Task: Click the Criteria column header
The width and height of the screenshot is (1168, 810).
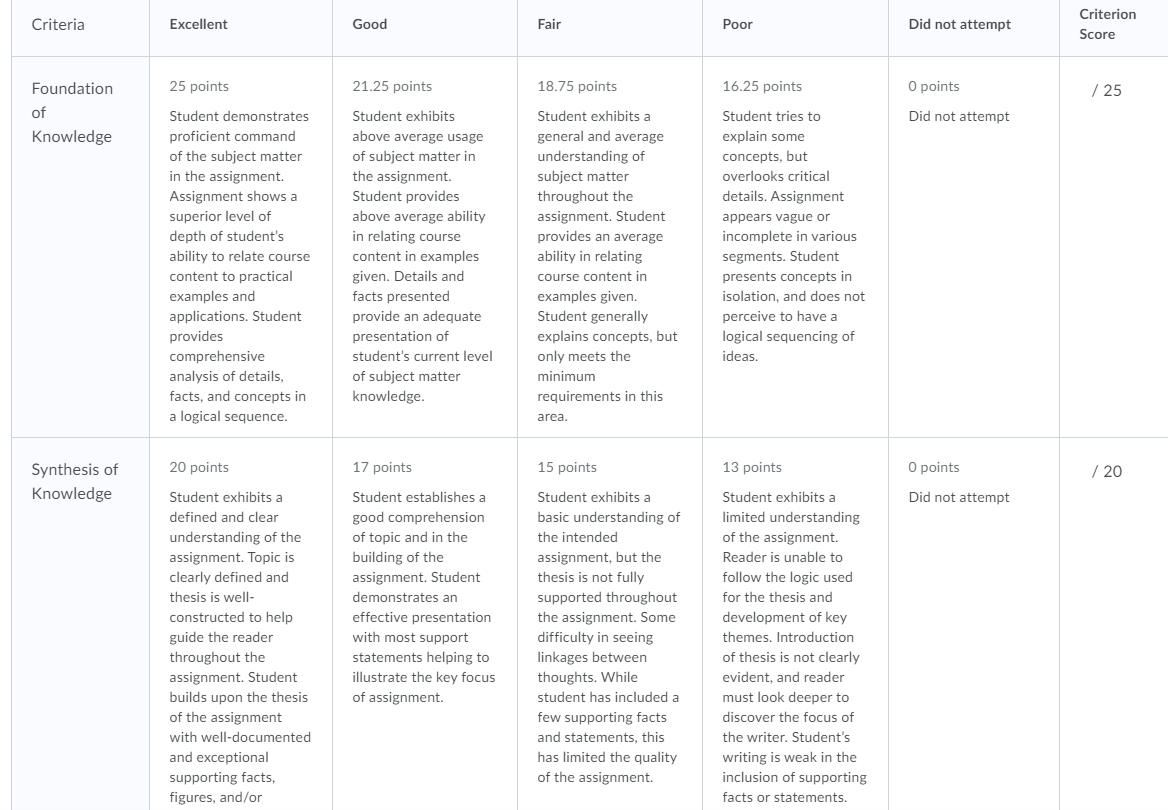Action: point(58,25)
